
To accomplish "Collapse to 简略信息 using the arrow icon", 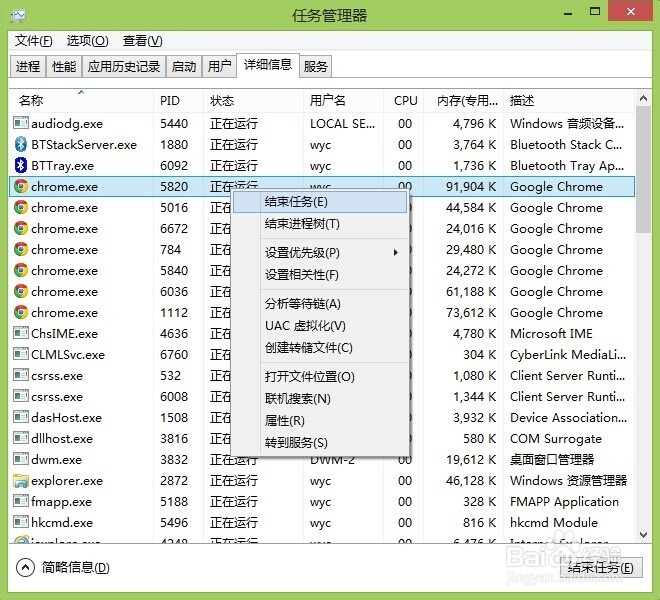I will click(x=25, y=568).
